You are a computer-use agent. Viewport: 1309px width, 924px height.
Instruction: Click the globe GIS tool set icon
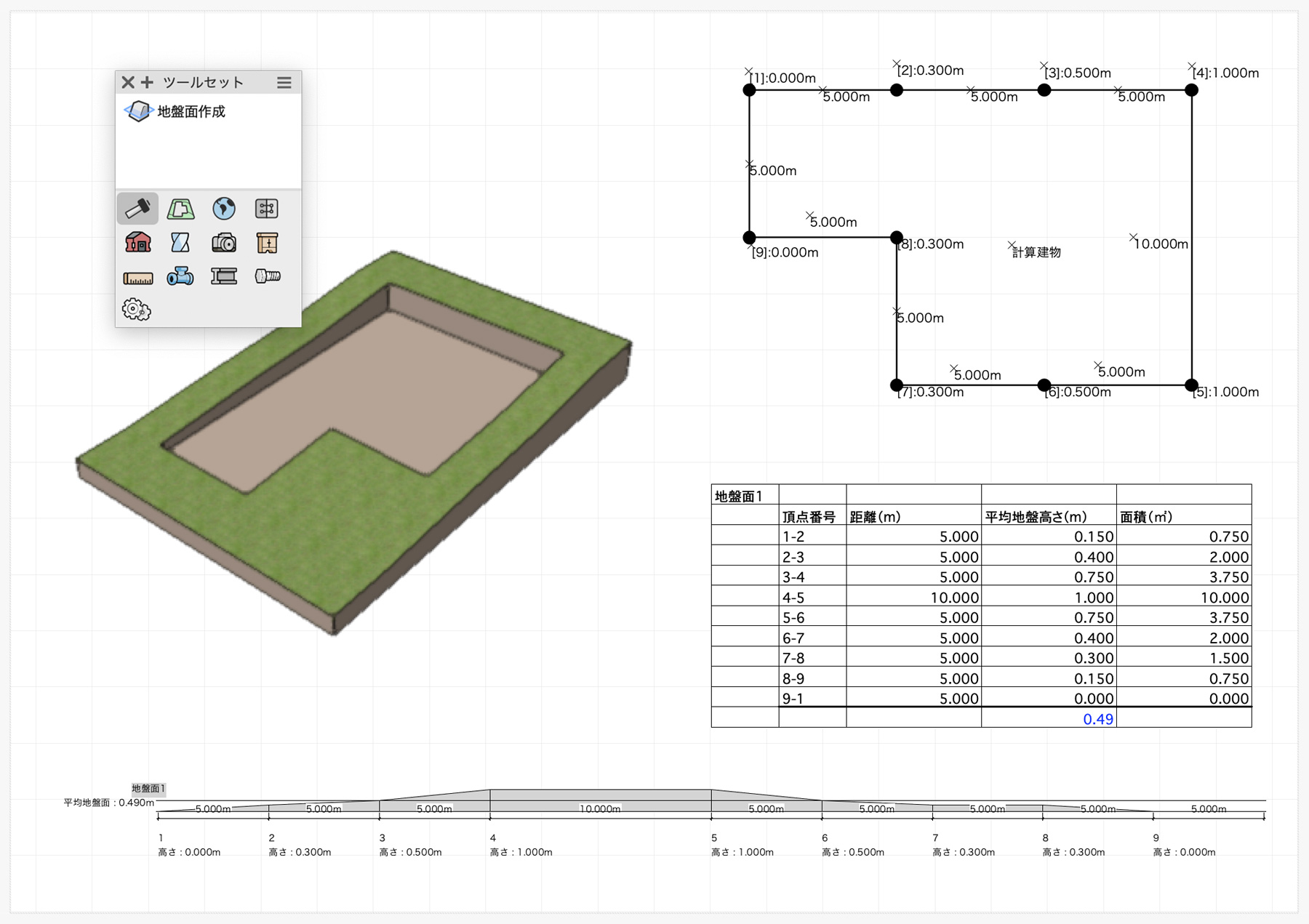point(224,209)
